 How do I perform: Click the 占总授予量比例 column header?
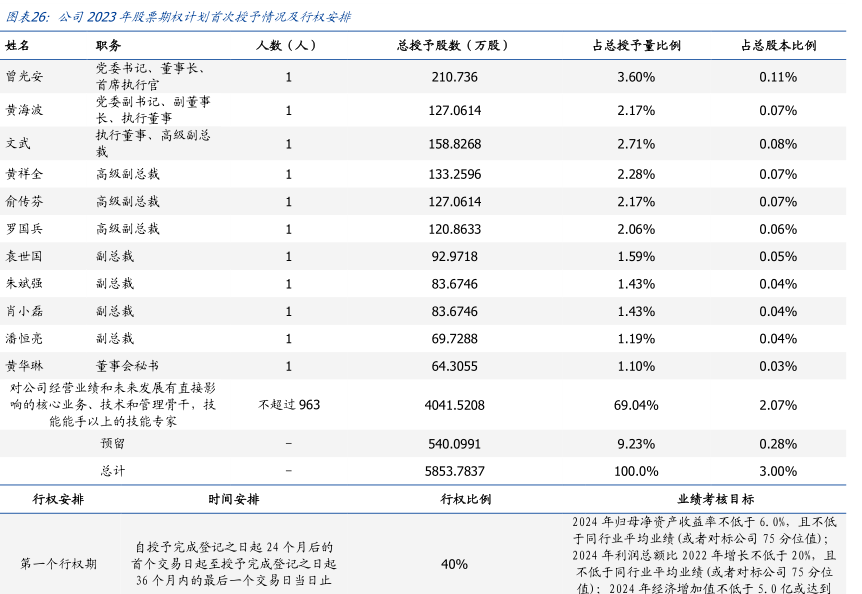pyautogui.click(x=636, y=46)
